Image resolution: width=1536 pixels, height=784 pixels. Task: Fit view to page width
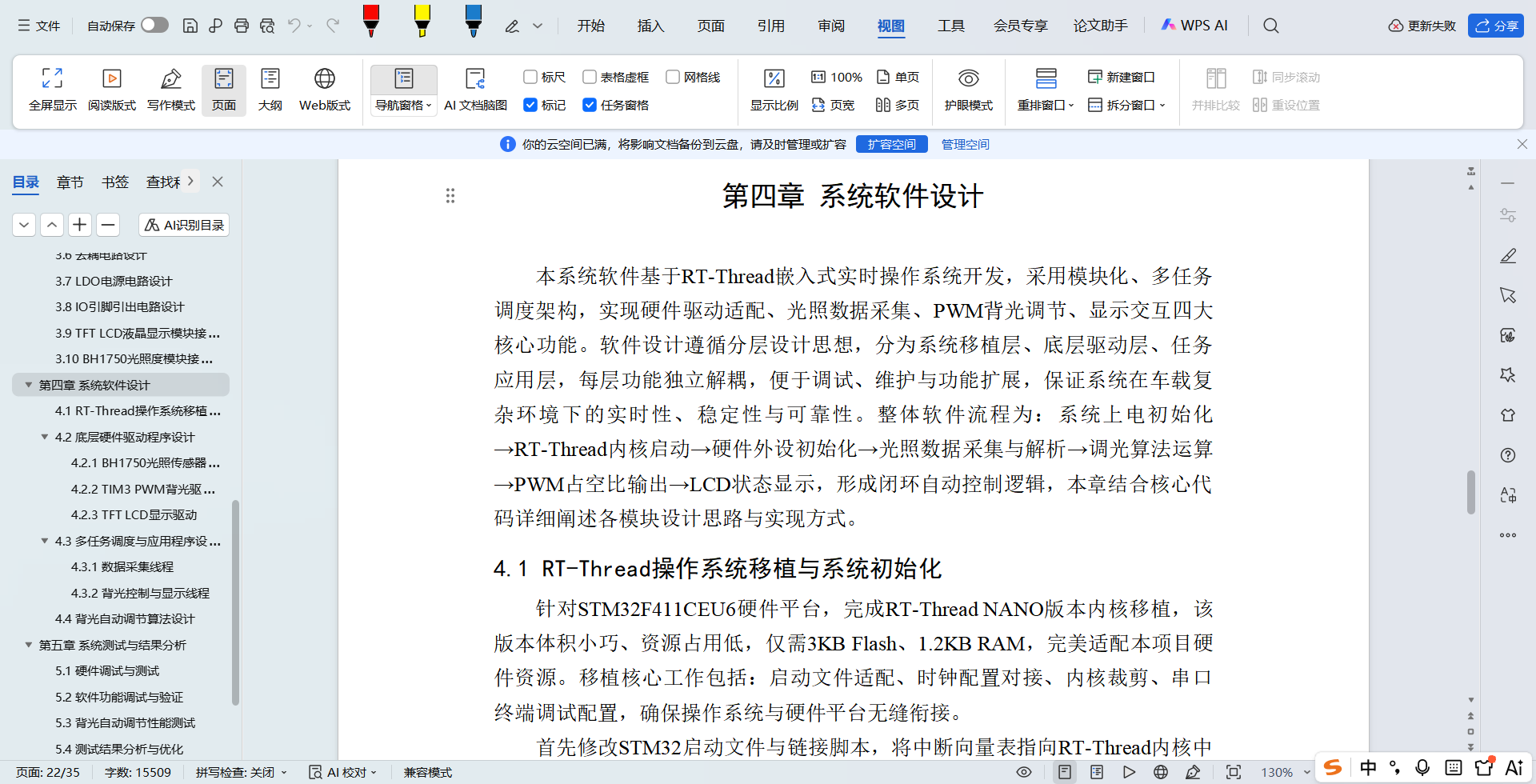click(x=833, y=105)
